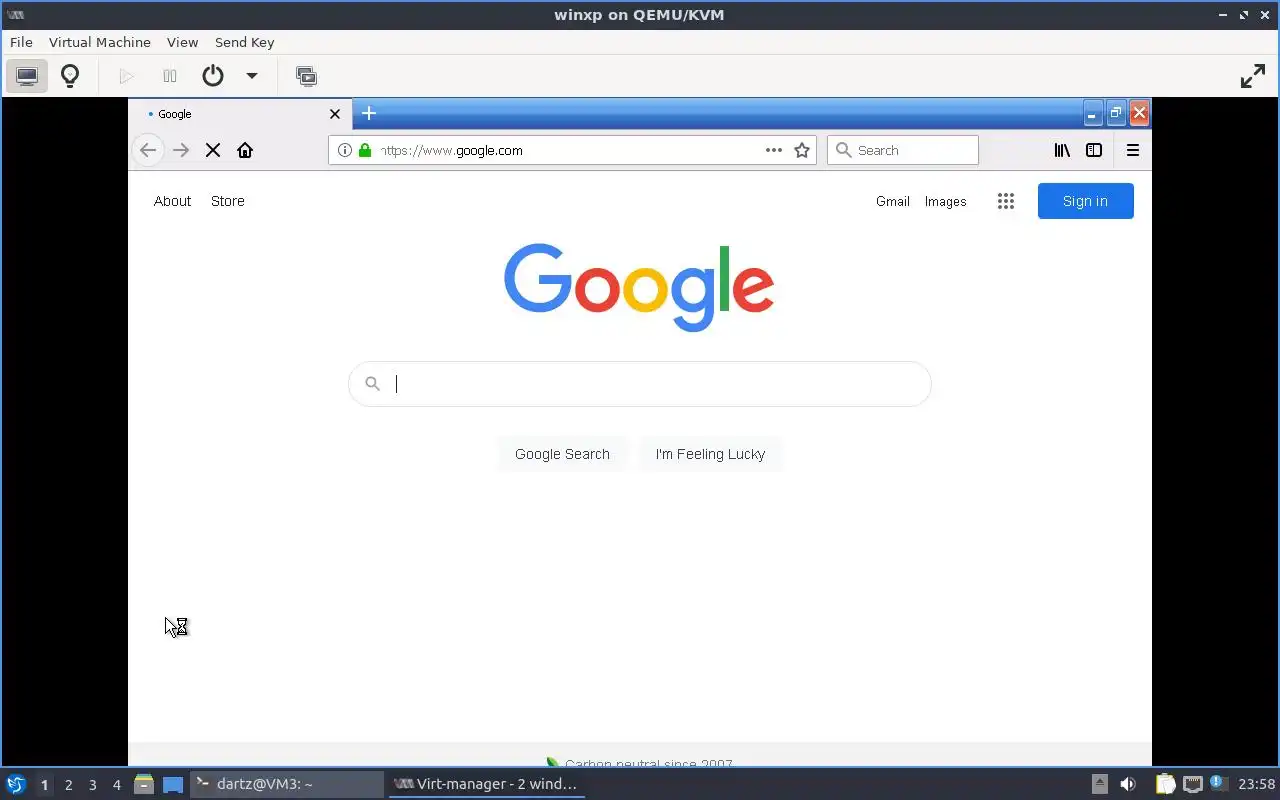
Task: Click the 23:58 clock
Action: coord(1256,784)
